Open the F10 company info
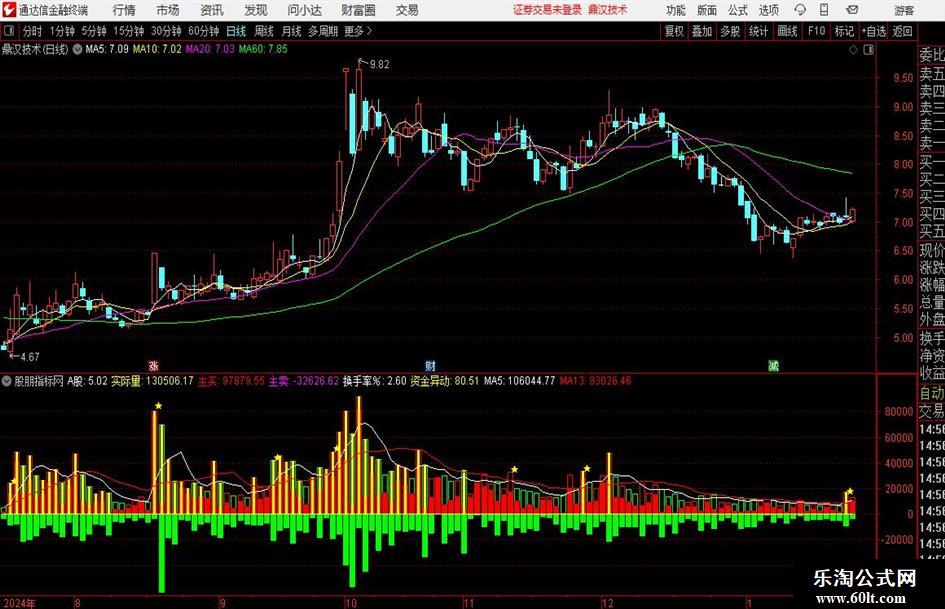Image resolution: width=945 pixels, height=609 pixels. click(816, 31)
